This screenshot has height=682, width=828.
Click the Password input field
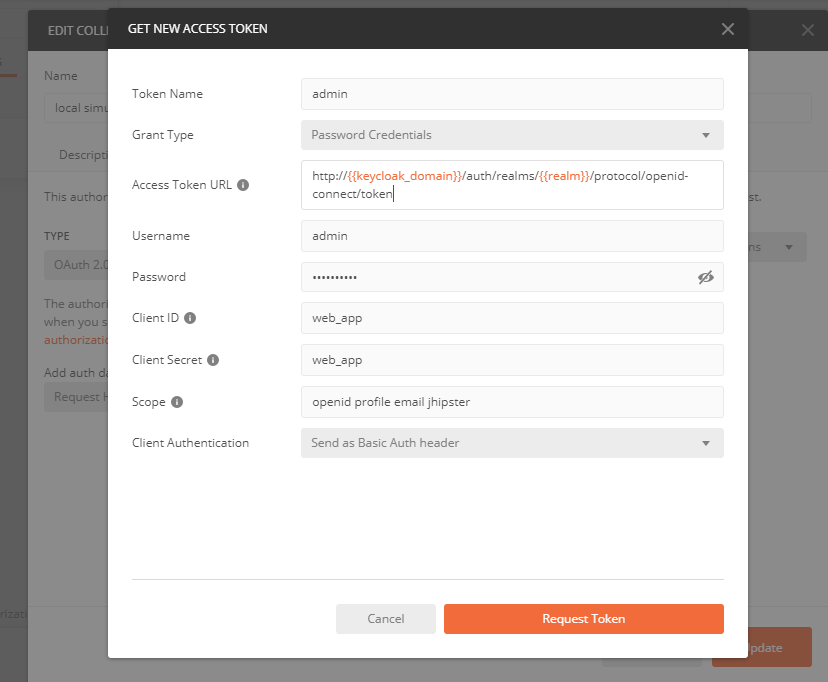tap(512, 277)
